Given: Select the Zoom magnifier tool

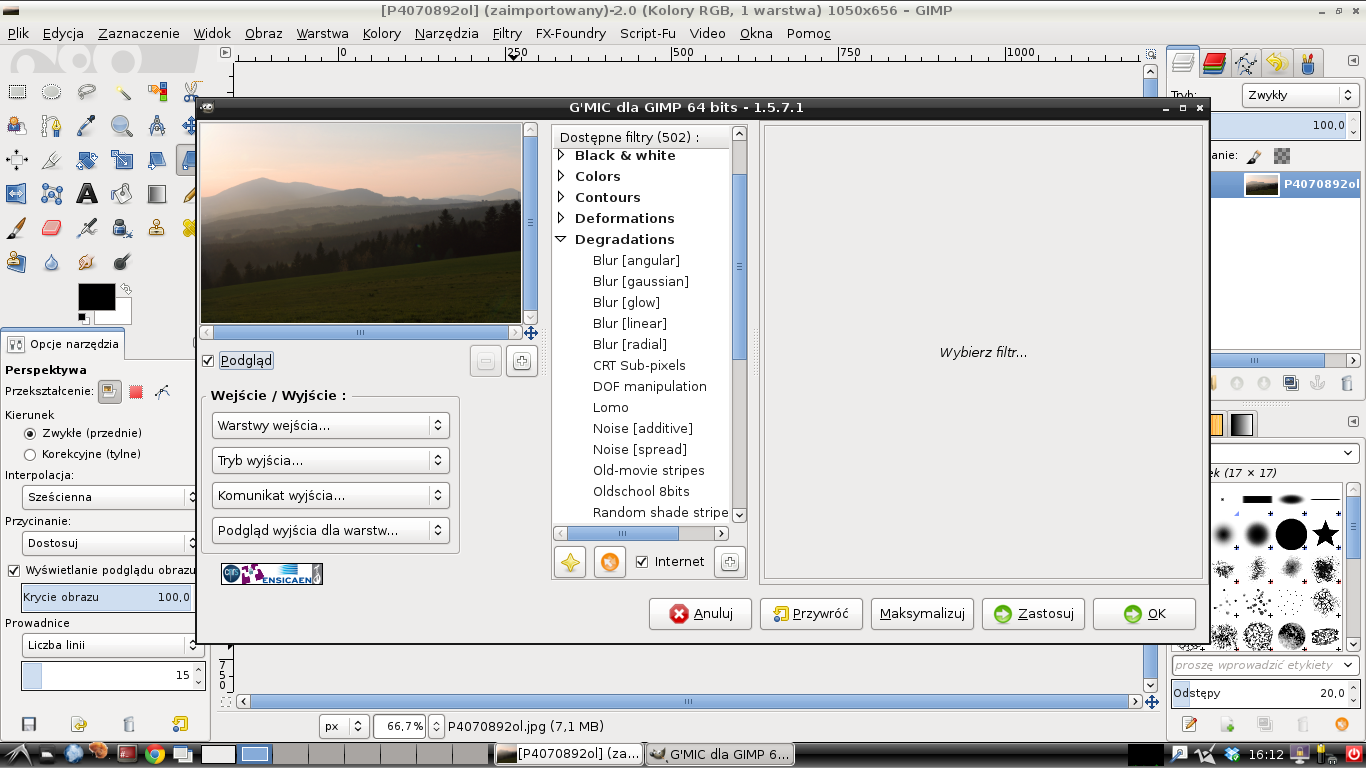Looking at the screenshot, I should (122, 126).
